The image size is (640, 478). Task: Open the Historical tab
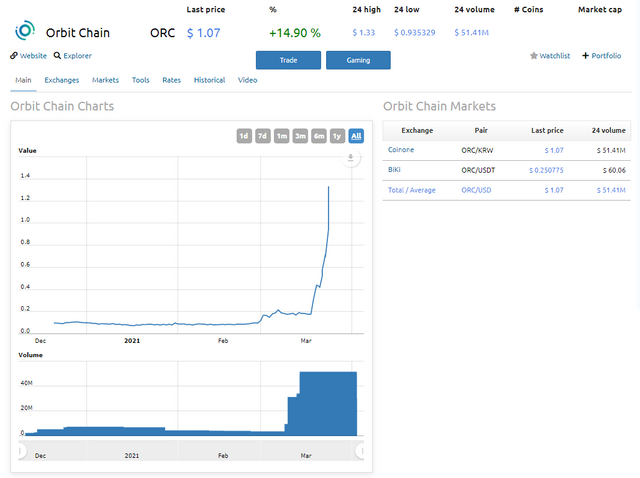click(x=209, y=80)
